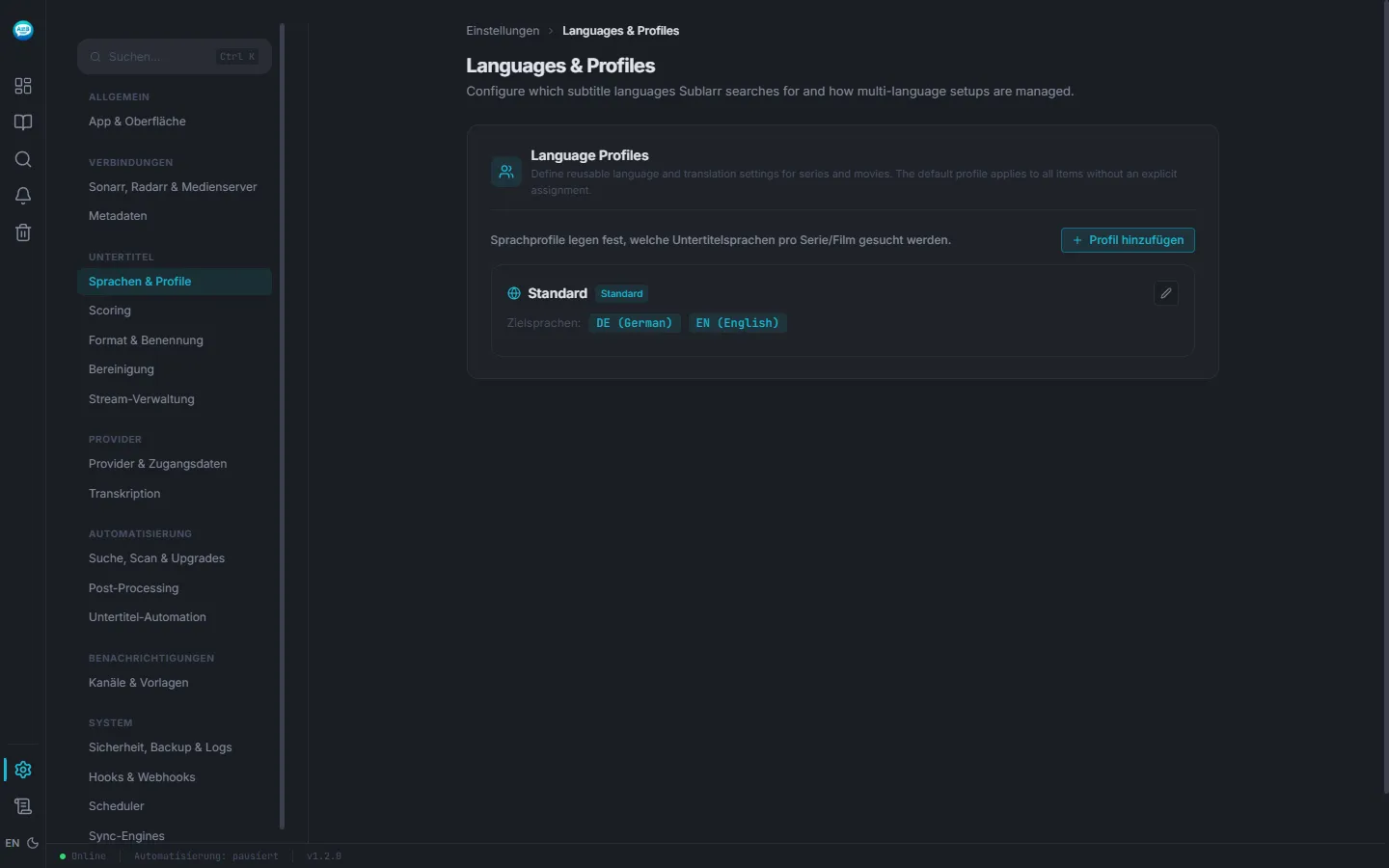Click the VERBINDUNGEN section header

click(131, 163)
